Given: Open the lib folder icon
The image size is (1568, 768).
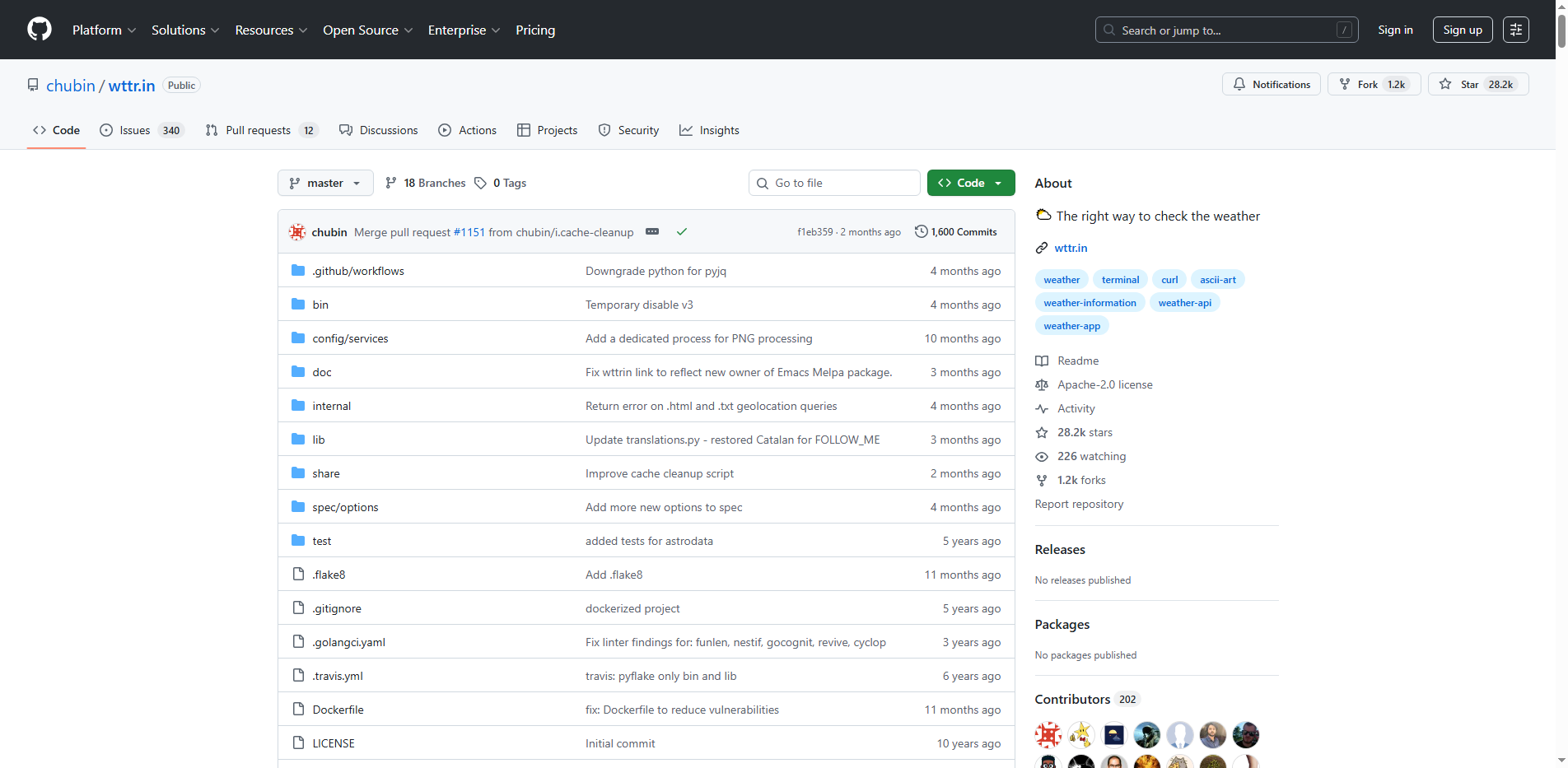Looking at the screenshot, I should [298, 440].
